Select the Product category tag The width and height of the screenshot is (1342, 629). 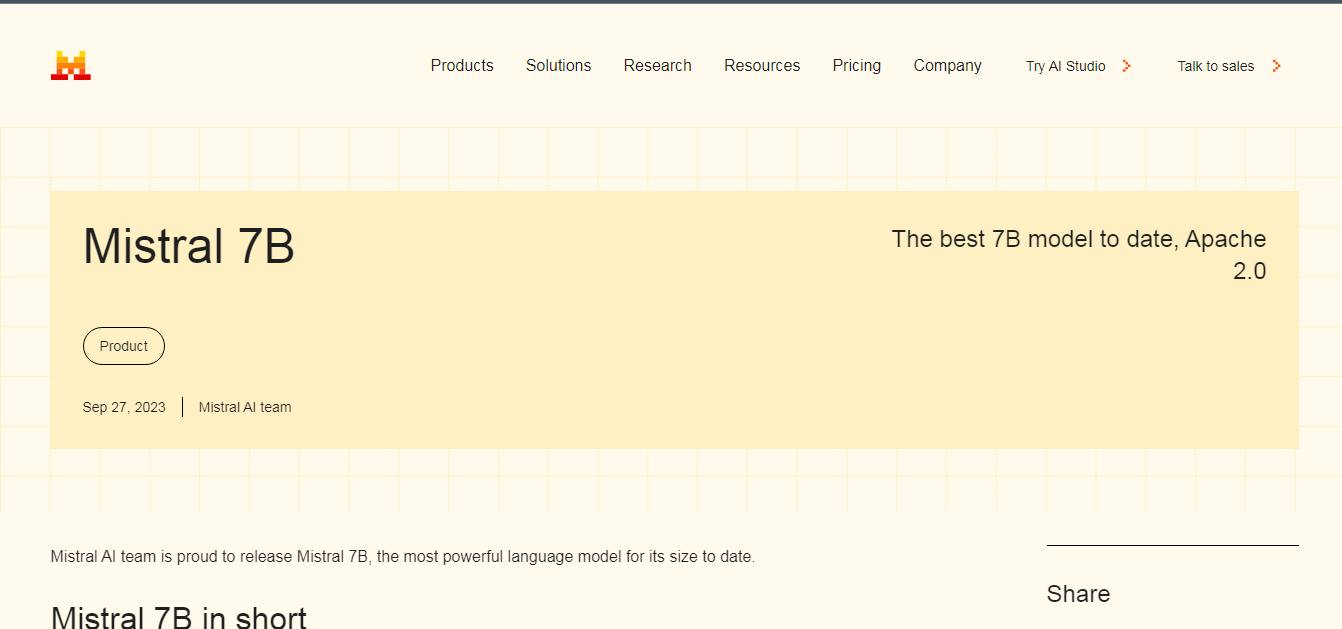[123, 346]
